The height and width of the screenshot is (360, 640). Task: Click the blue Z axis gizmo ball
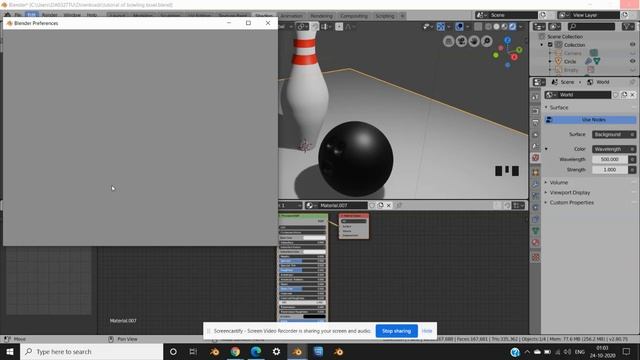coord(507,40)
